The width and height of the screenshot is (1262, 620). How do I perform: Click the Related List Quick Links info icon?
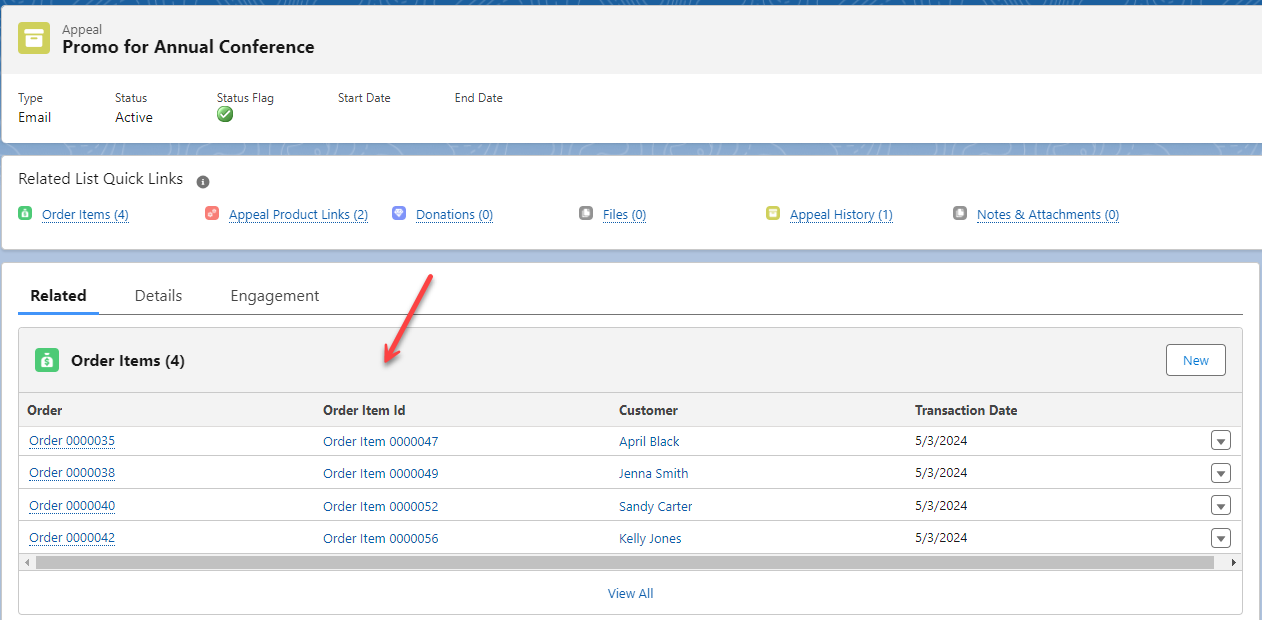(203, 182)
